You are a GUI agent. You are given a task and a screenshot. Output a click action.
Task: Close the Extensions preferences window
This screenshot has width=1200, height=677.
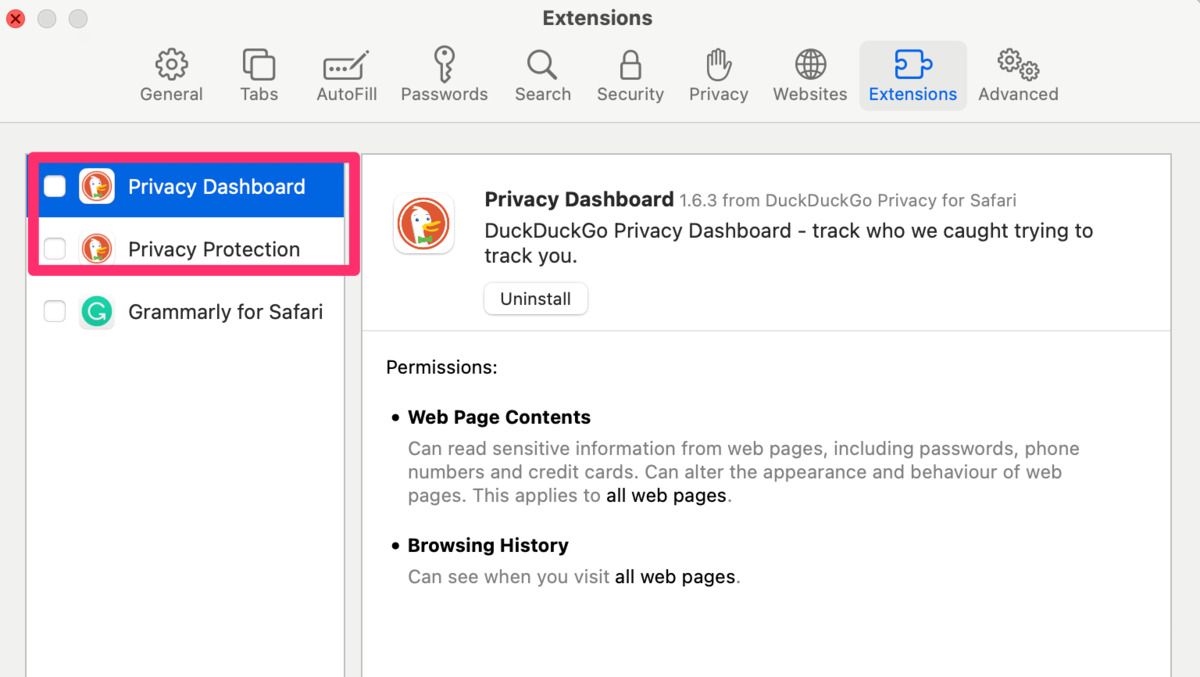15,19
